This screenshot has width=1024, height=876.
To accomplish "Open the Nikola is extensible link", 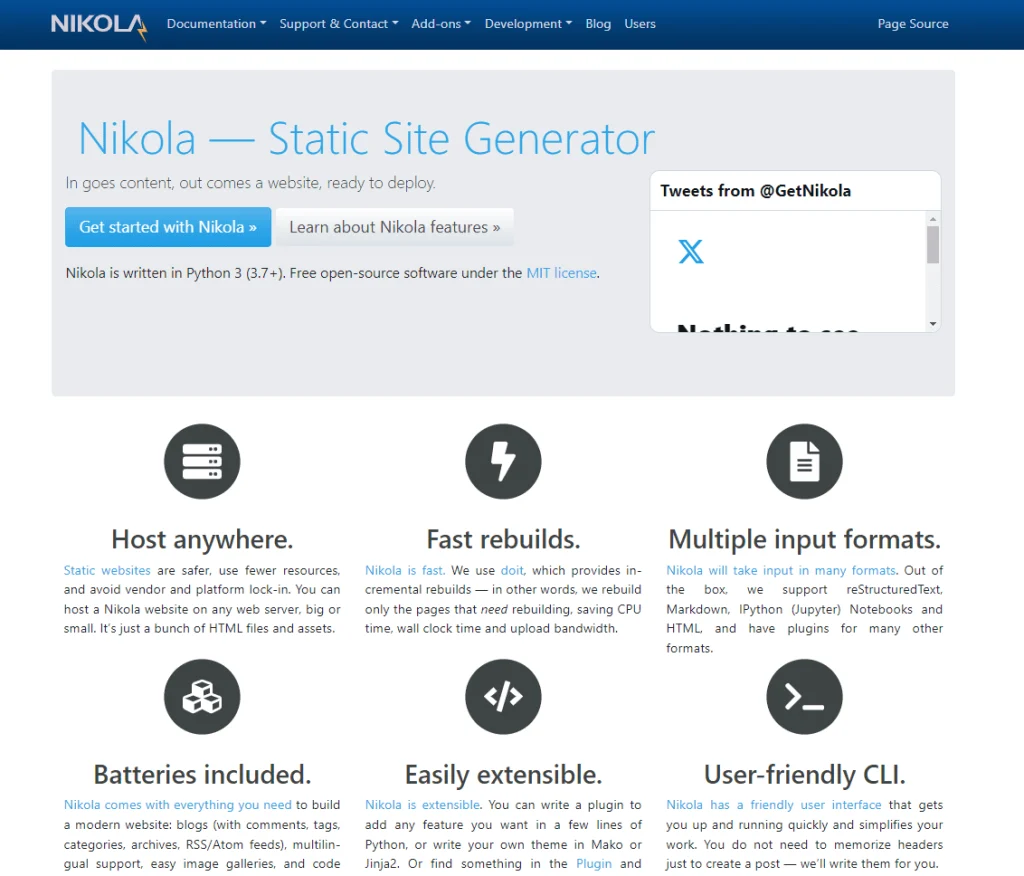I will pyautogui.click(x=423, y=805).
